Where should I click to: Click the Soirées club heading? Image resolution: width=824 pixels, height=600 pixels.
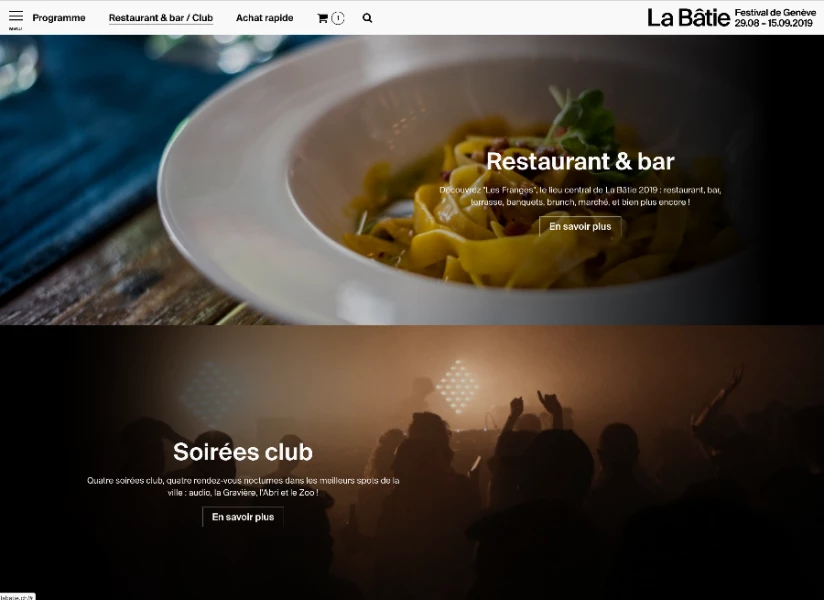243,452
